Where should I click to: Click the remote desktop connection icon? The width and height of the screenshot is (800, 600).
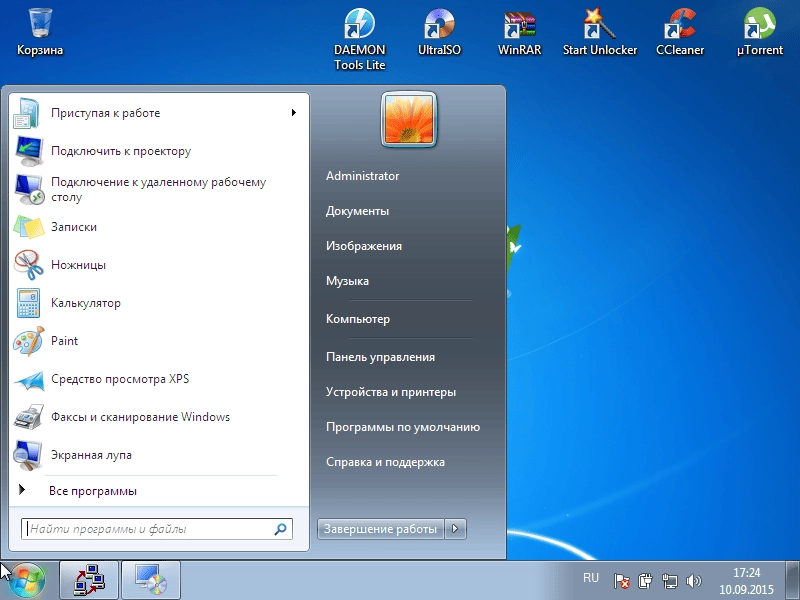[x=29, y=189]
